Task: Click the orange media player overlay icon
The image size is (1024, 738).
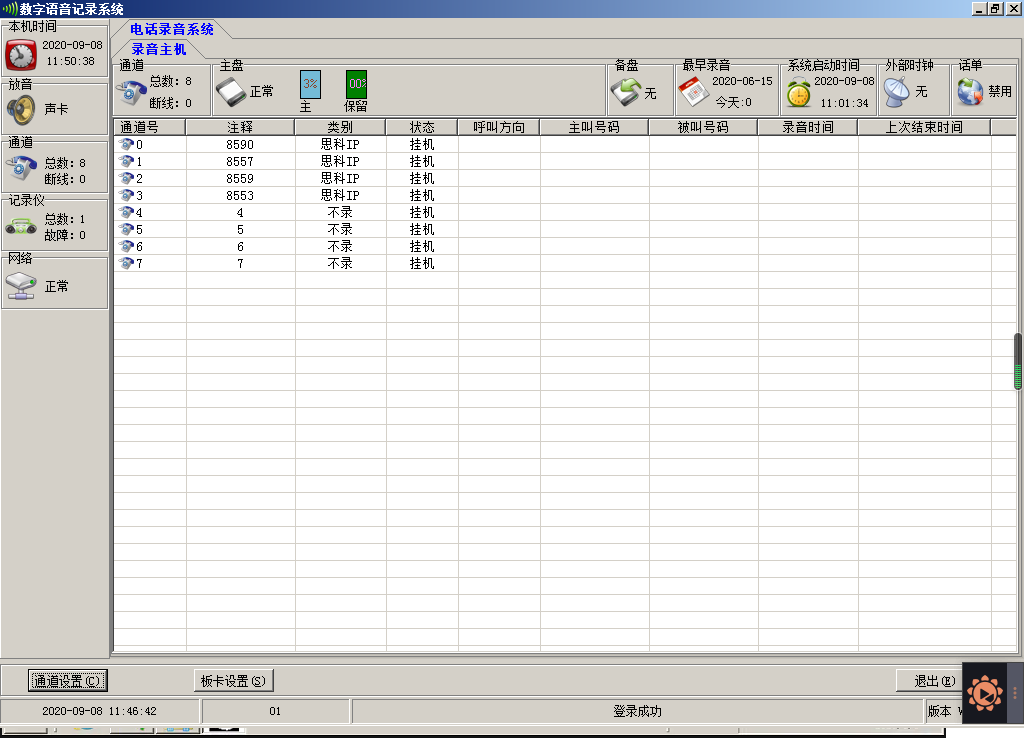Action: pos(984,694)
